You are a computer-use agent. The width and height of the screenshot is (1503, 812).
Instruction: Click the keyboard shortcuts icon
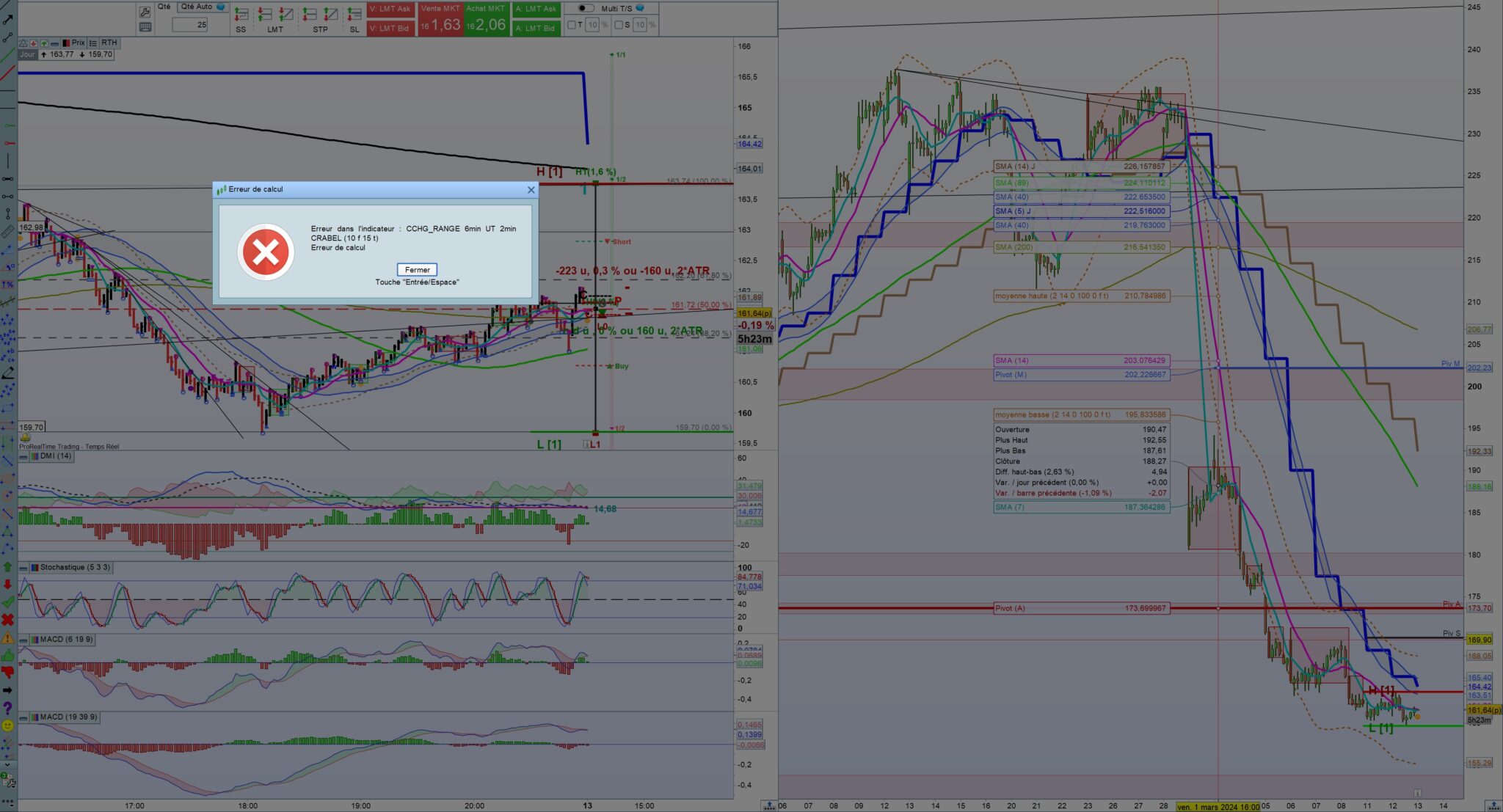click(x=145, y=27)
